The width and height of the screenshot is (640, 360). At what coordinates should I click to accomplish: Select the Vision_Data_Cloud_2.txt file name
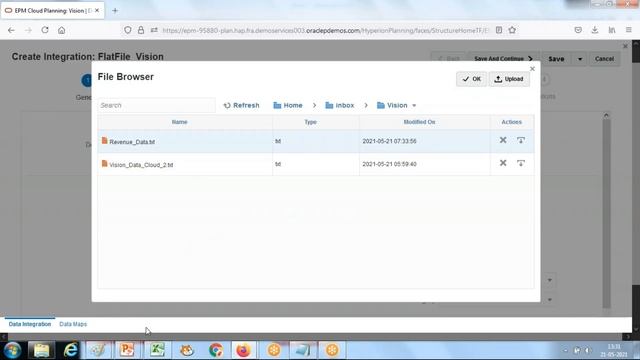(x=141, y=165)
